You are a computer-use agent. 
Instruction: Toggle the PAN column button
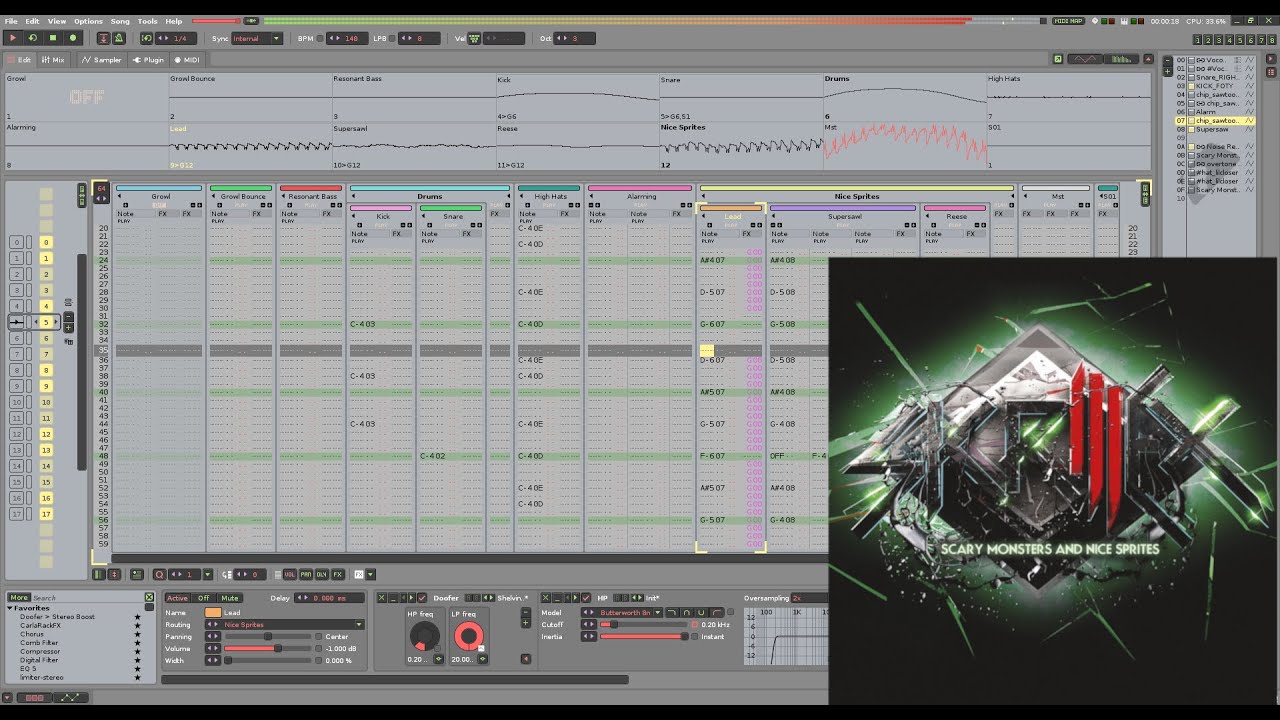pyautogui.click(x=306, y=574)
